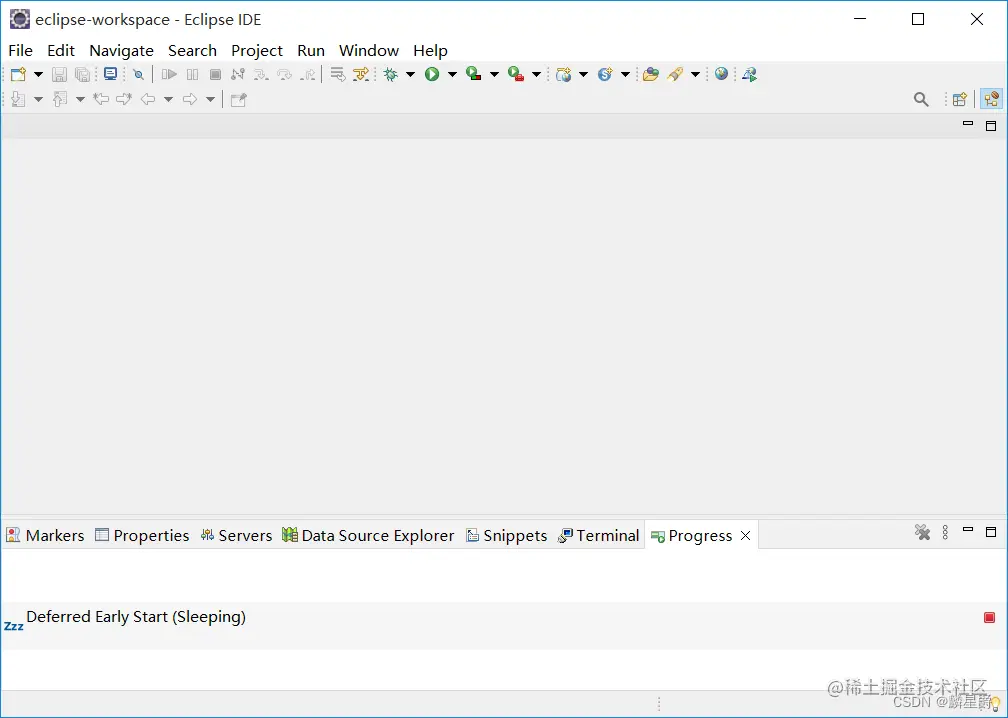The width and height of the screenshot is (1008, 718).
Task: Open the Run menu
Action: (x=311, y=50)
